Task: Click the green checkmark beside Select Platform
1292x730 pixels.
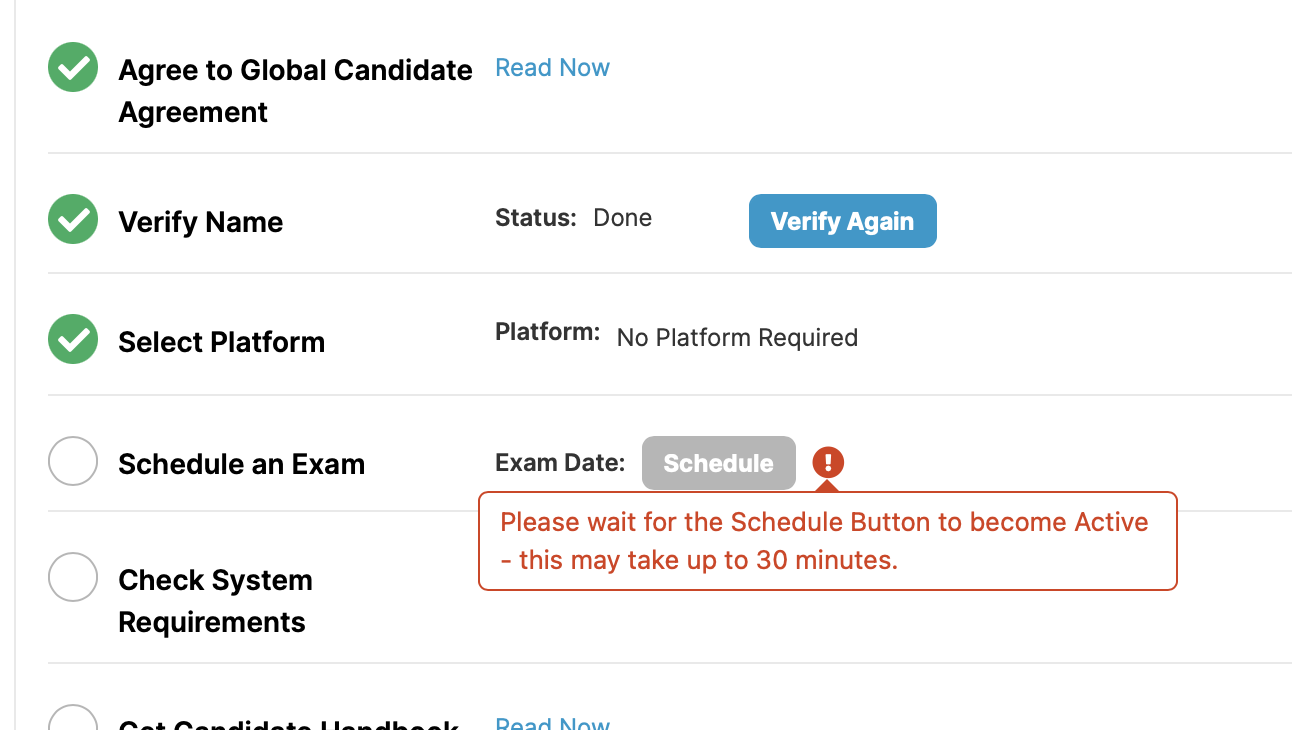Action: 73,339
